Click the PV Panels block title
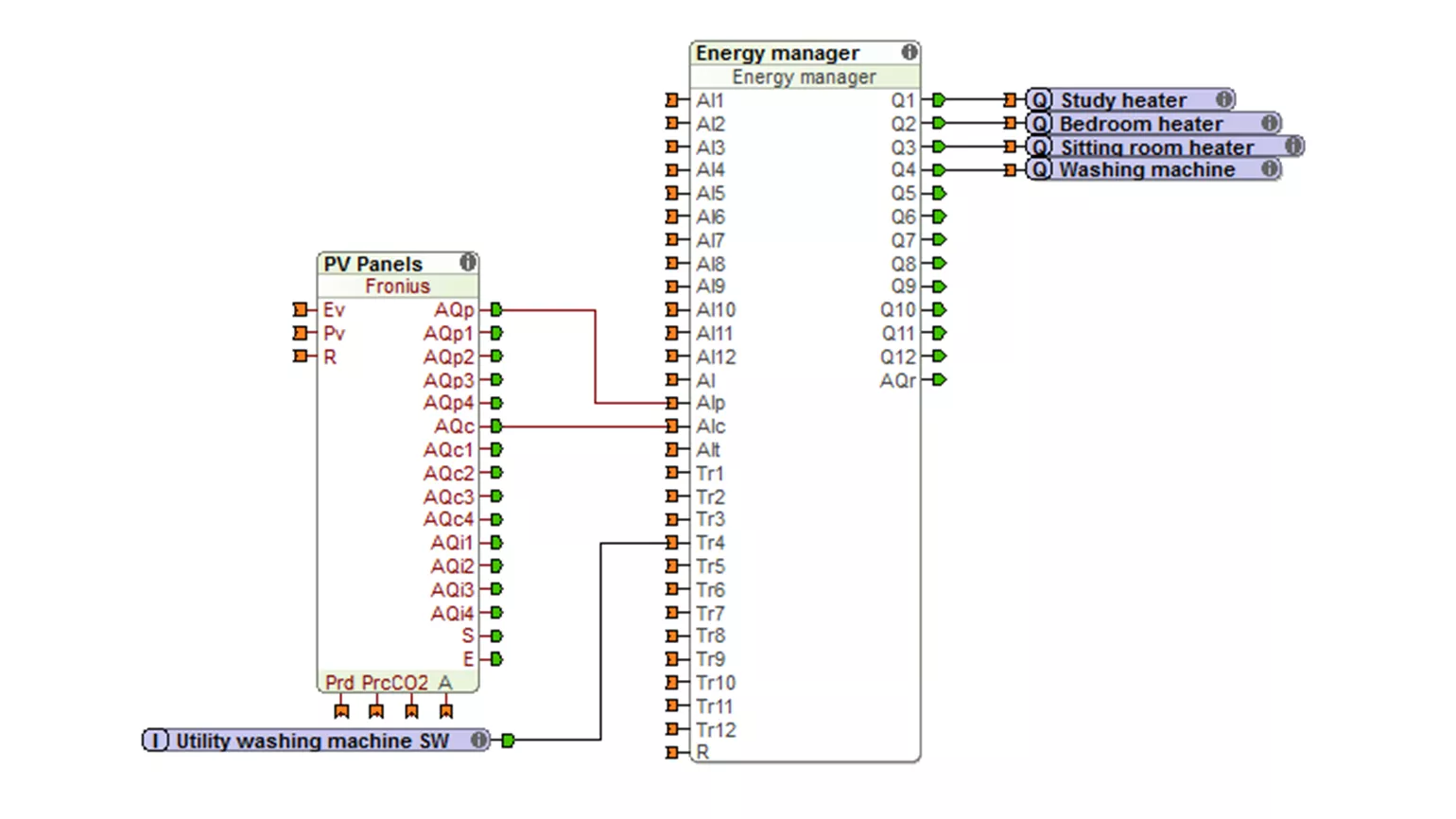 [x=373, y=264]
